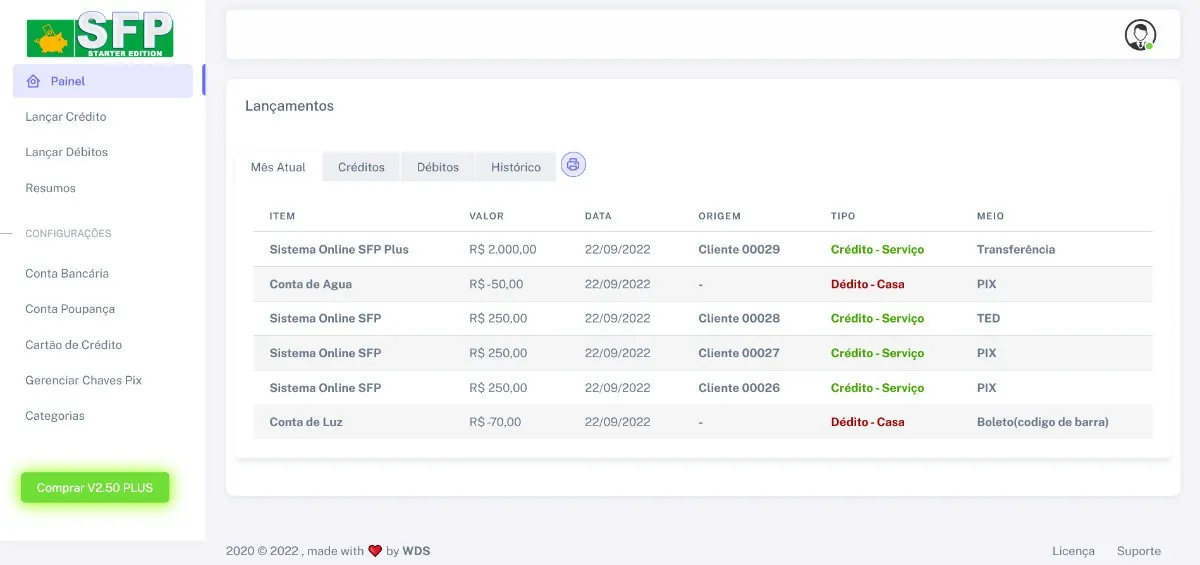Screen dimensions: 1200x565
Task: Click Dédito - Casa in Conta de Agua row
Action: click(867, 284)
